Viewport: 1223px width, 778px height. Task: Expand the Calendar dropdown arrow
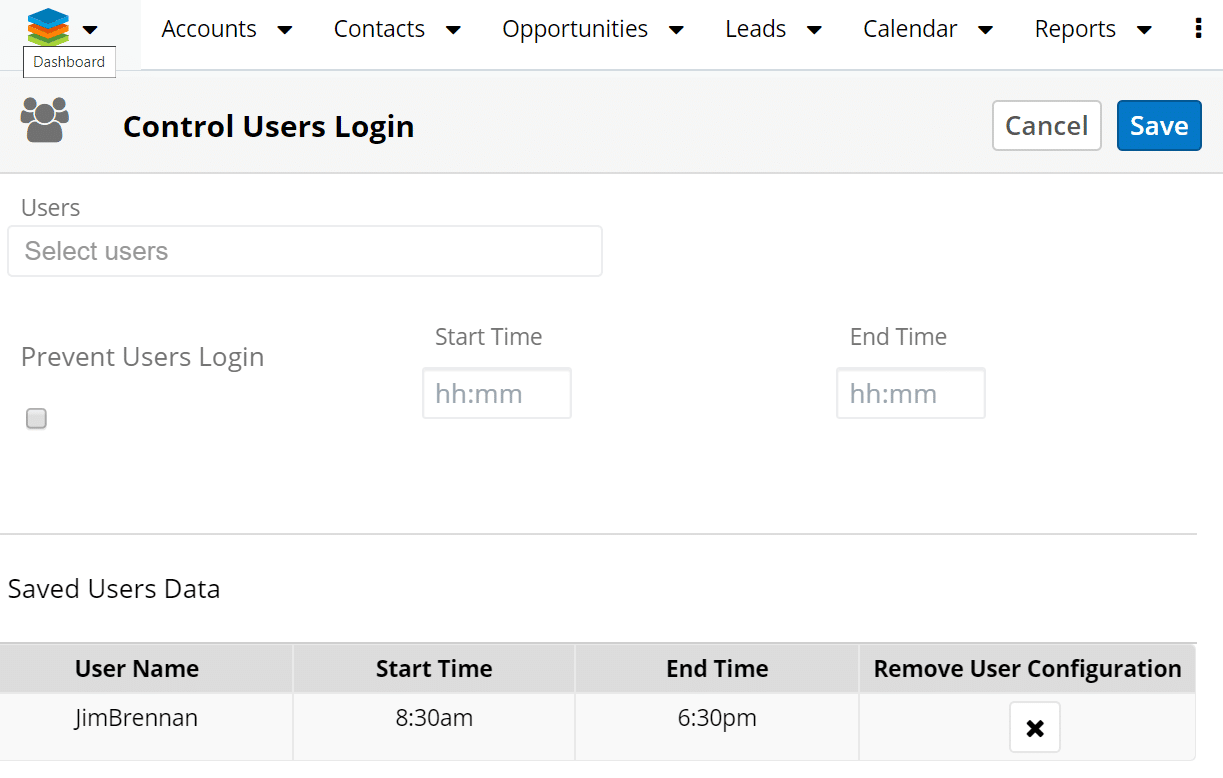coord(986,30)
